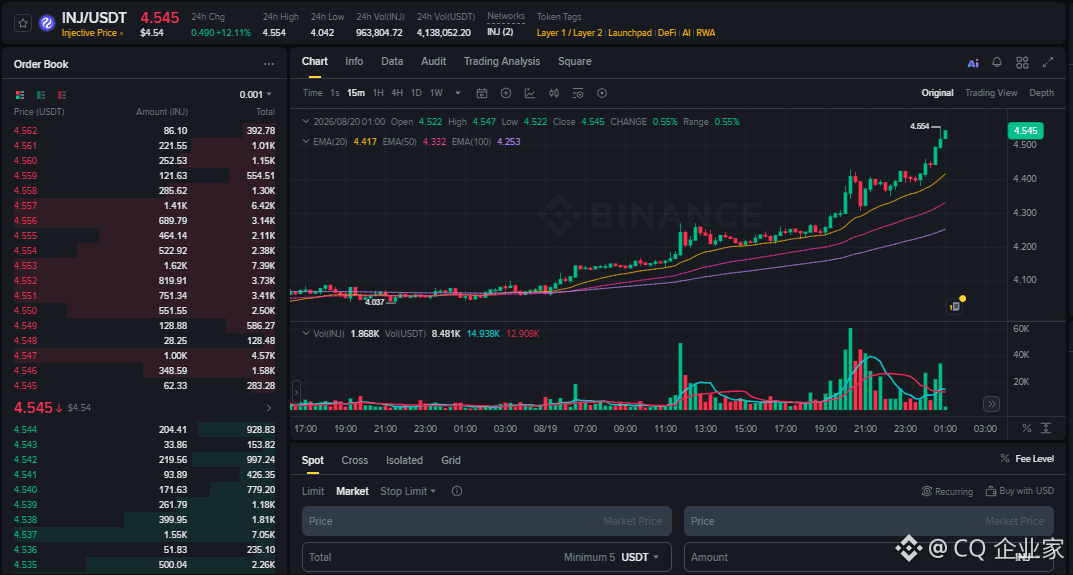Toggle percentage scale on the chart axis
Viewport: 1073px width, 575px height.
point(1026,428)
